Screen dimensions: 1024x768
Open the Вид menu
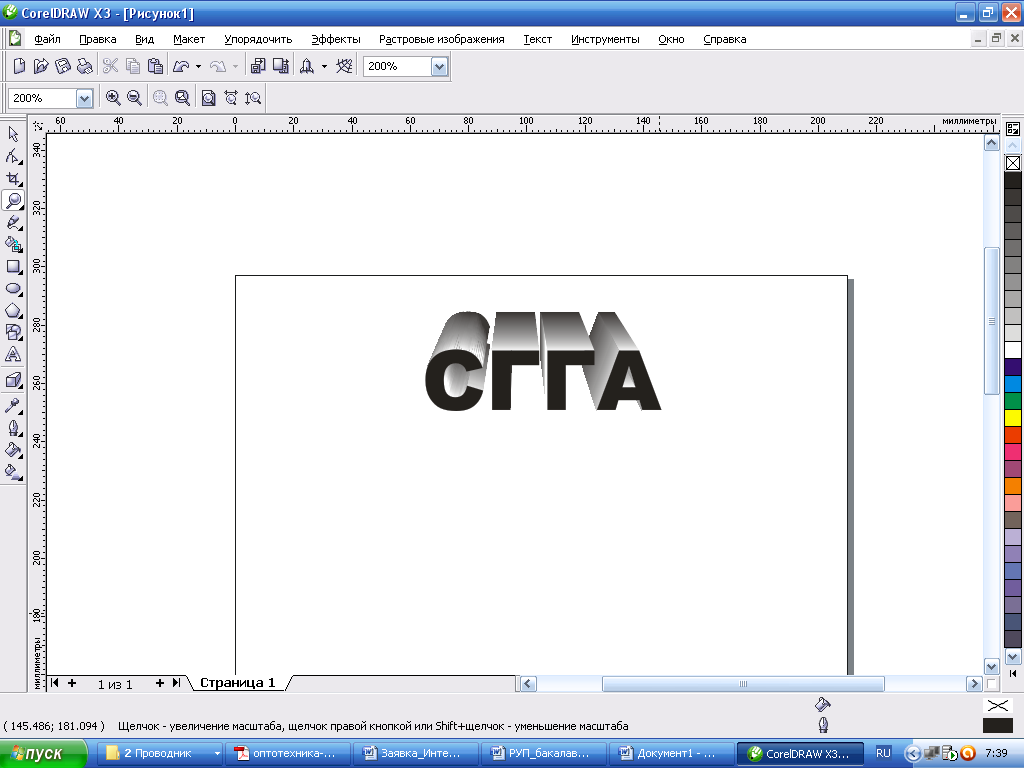144,39
